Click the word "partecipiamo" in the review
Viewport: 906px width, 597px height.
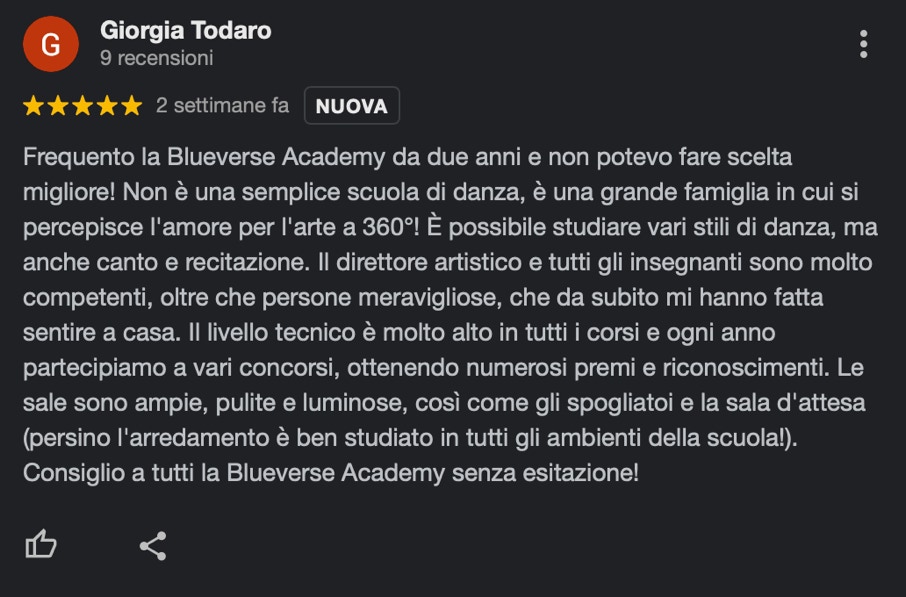click(83, 367)
